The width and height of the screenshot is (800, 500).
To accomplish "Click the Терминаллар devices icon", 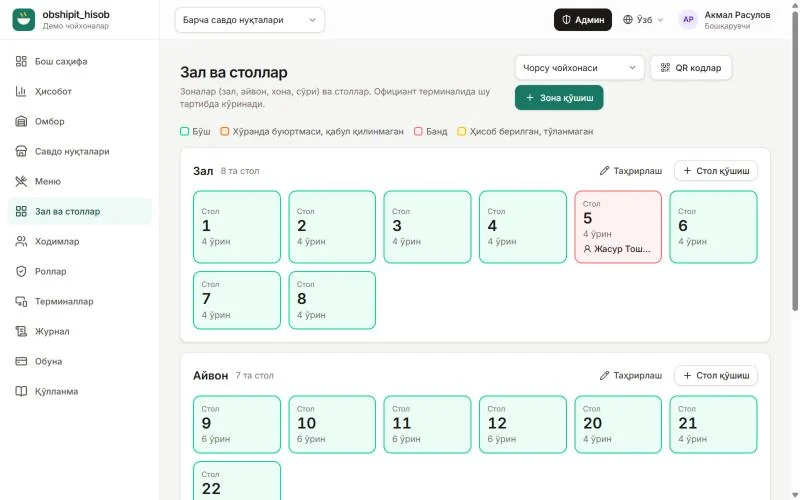I will (21, 302).
